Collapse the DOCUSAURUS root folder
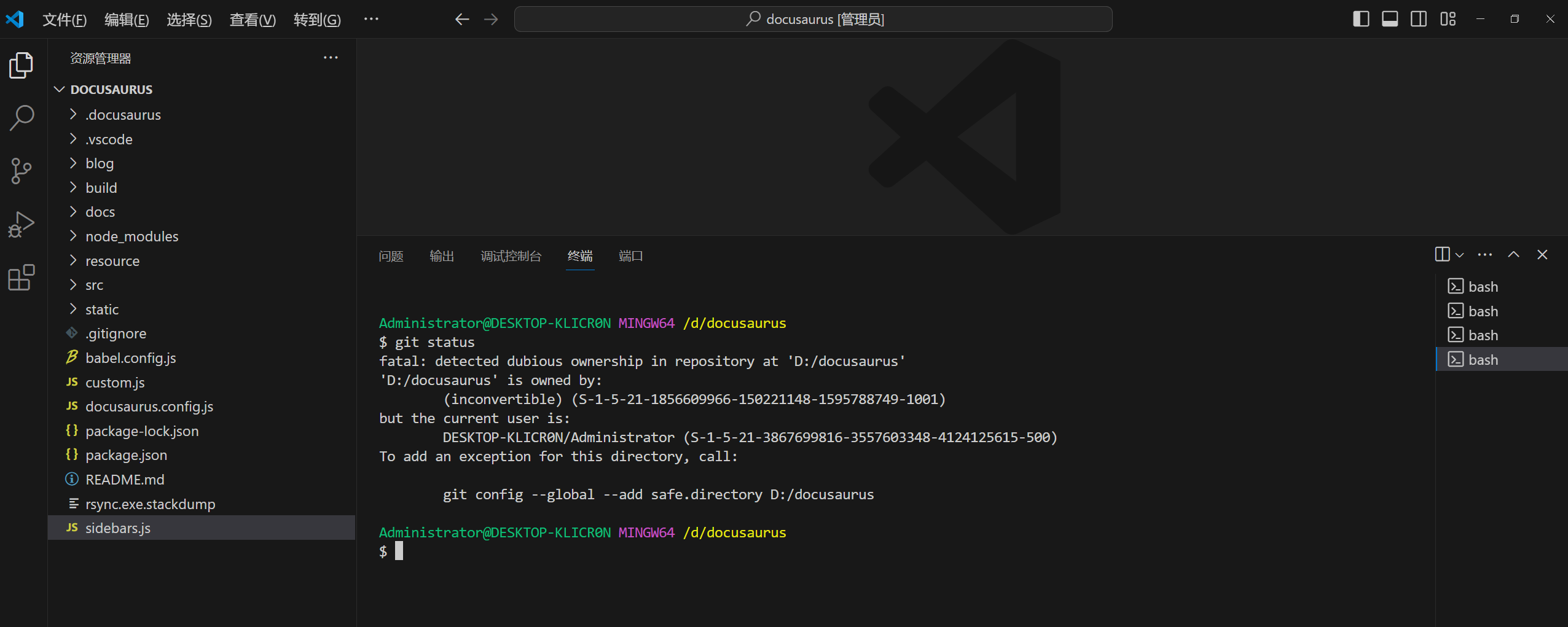1568x627 pixels. [202, 90]
